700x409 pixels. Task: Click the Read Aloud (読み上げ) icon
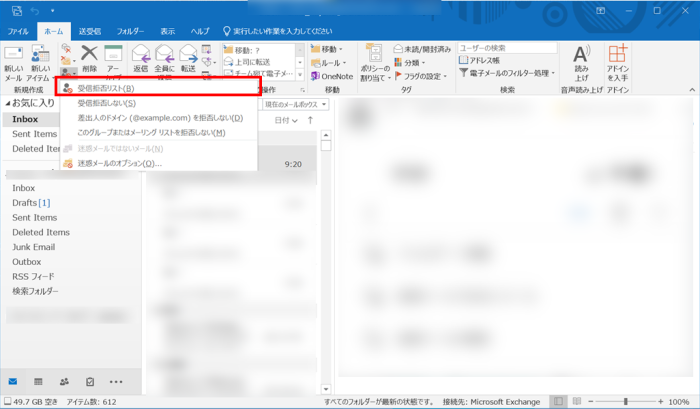[581, 62]
